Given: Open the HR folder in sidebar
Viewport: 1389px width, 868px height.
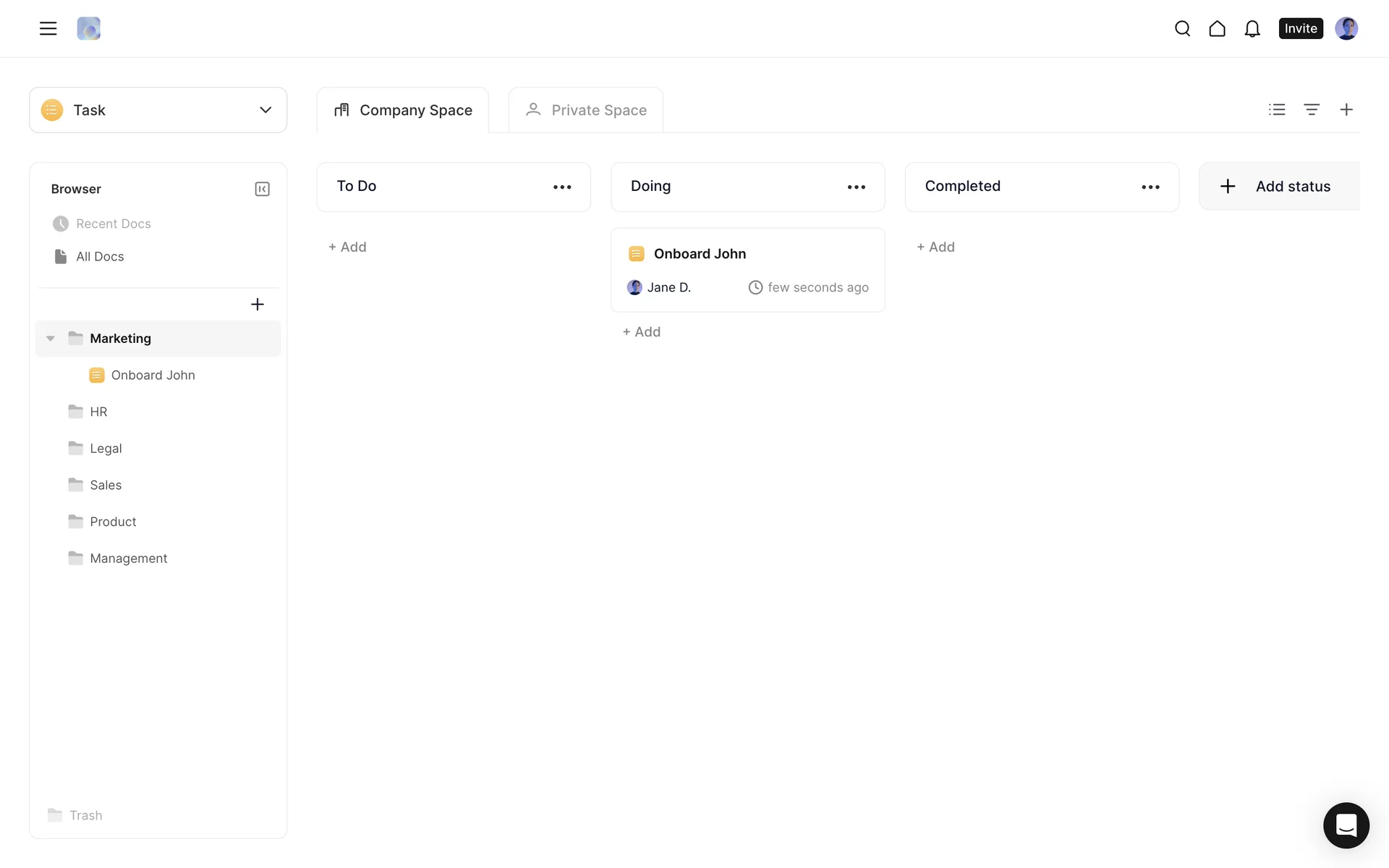Looking at the screenshot, I should tap(98, 412).
